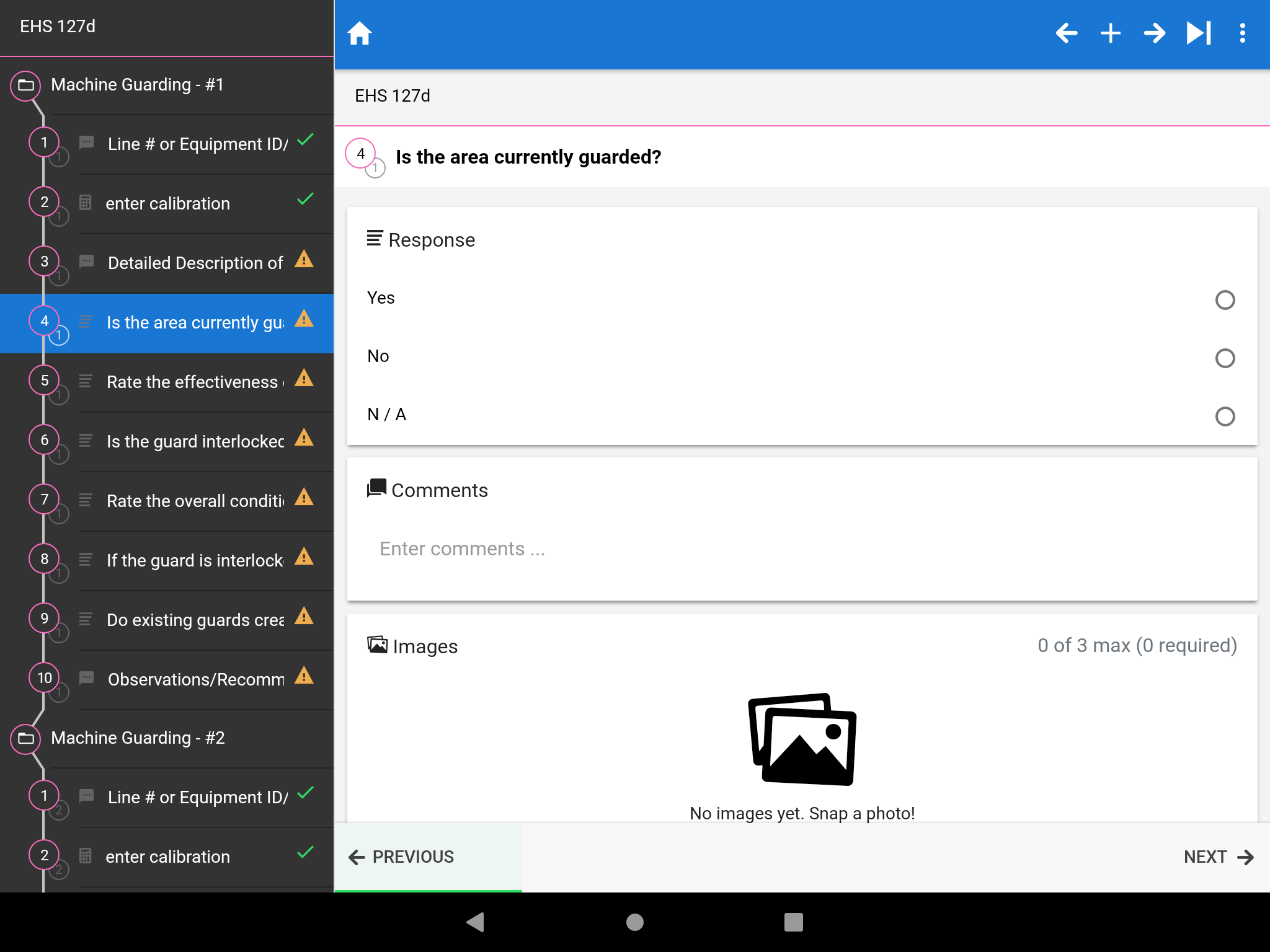Viewport: 1270px width, 952px height.
Task: Click the PREVIOUS button
Action: click(x=428, y=857)
